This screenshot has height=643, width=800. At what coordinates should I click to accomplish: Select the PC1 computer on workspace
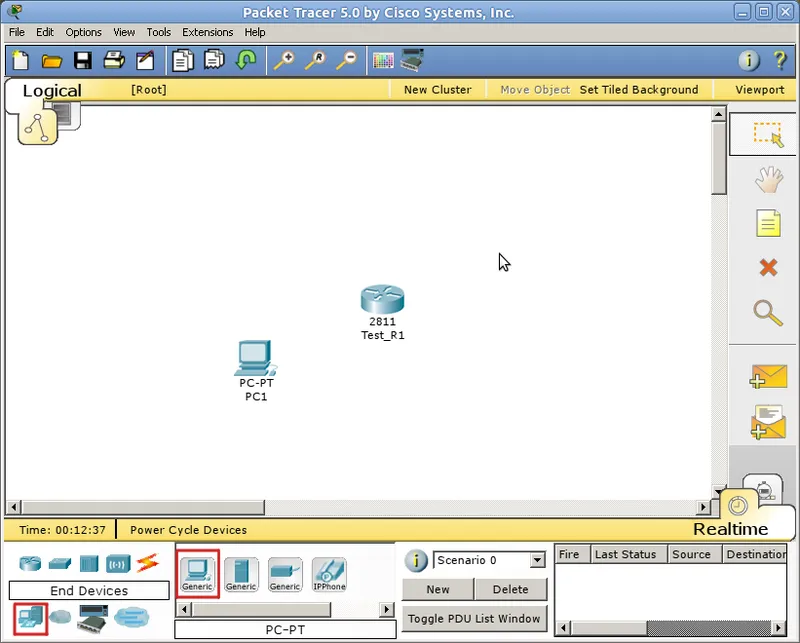click(255, 358)
